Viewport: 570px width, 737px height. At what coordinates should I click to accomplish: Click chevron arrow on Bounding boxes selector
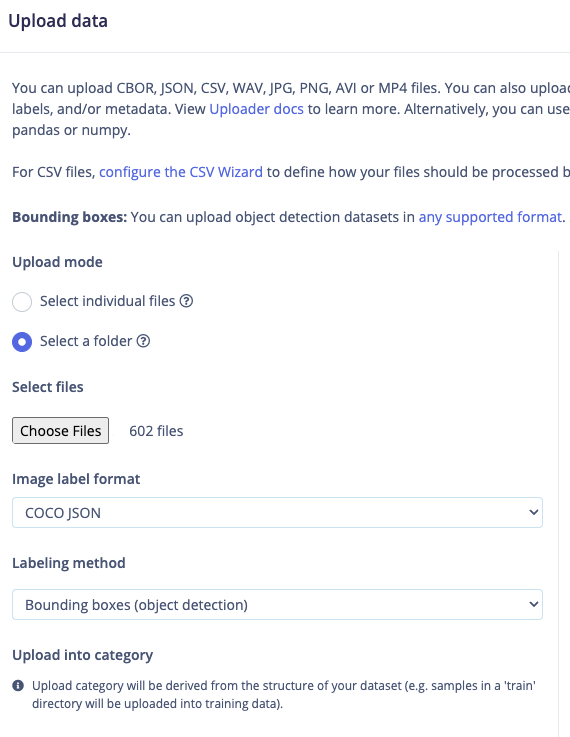(x=533, y=604)
